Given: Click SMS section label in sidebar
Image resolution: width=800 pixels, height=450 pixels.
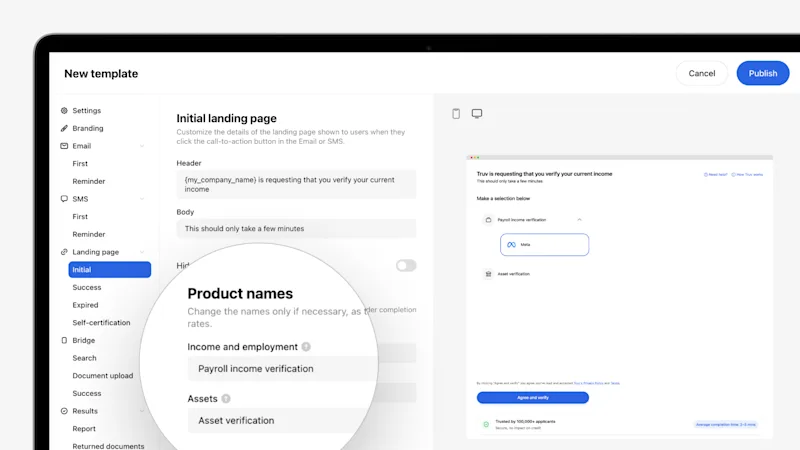Looking at the screenshot, I should pos(80,199).
